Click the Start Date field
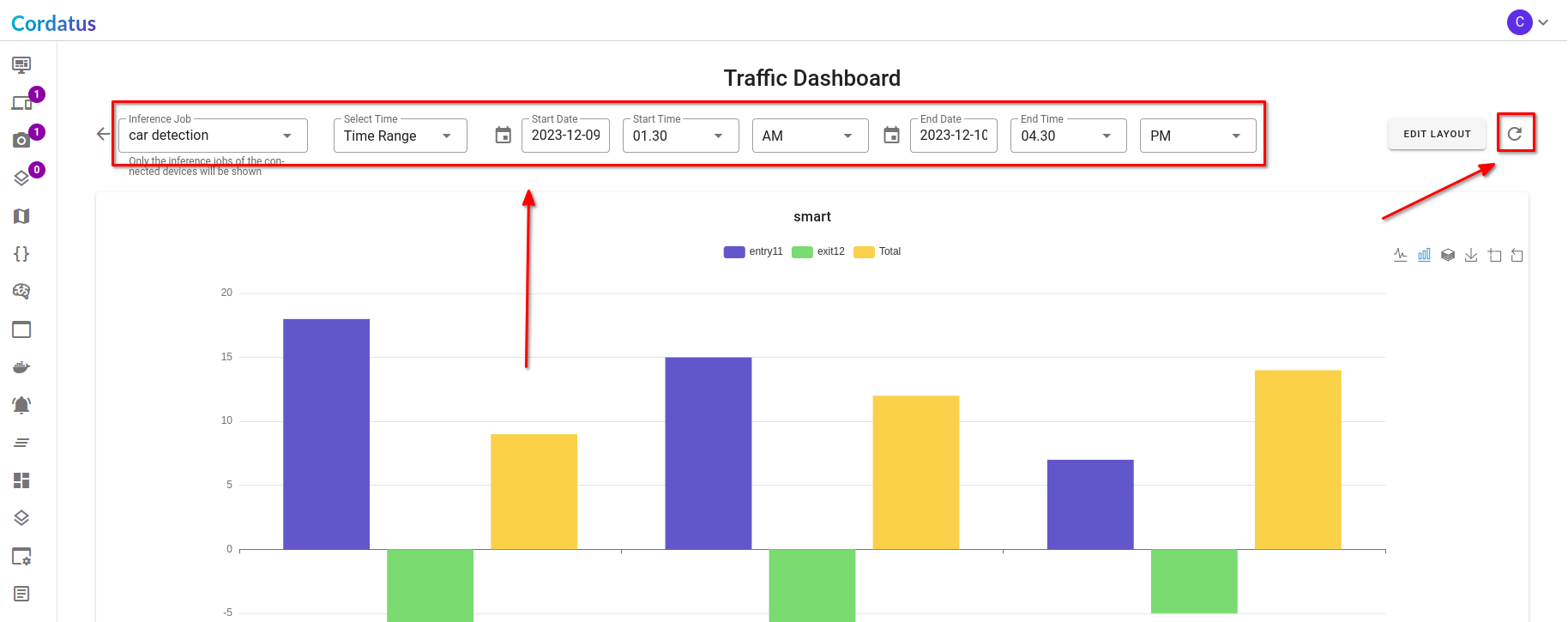 [565, 136]
